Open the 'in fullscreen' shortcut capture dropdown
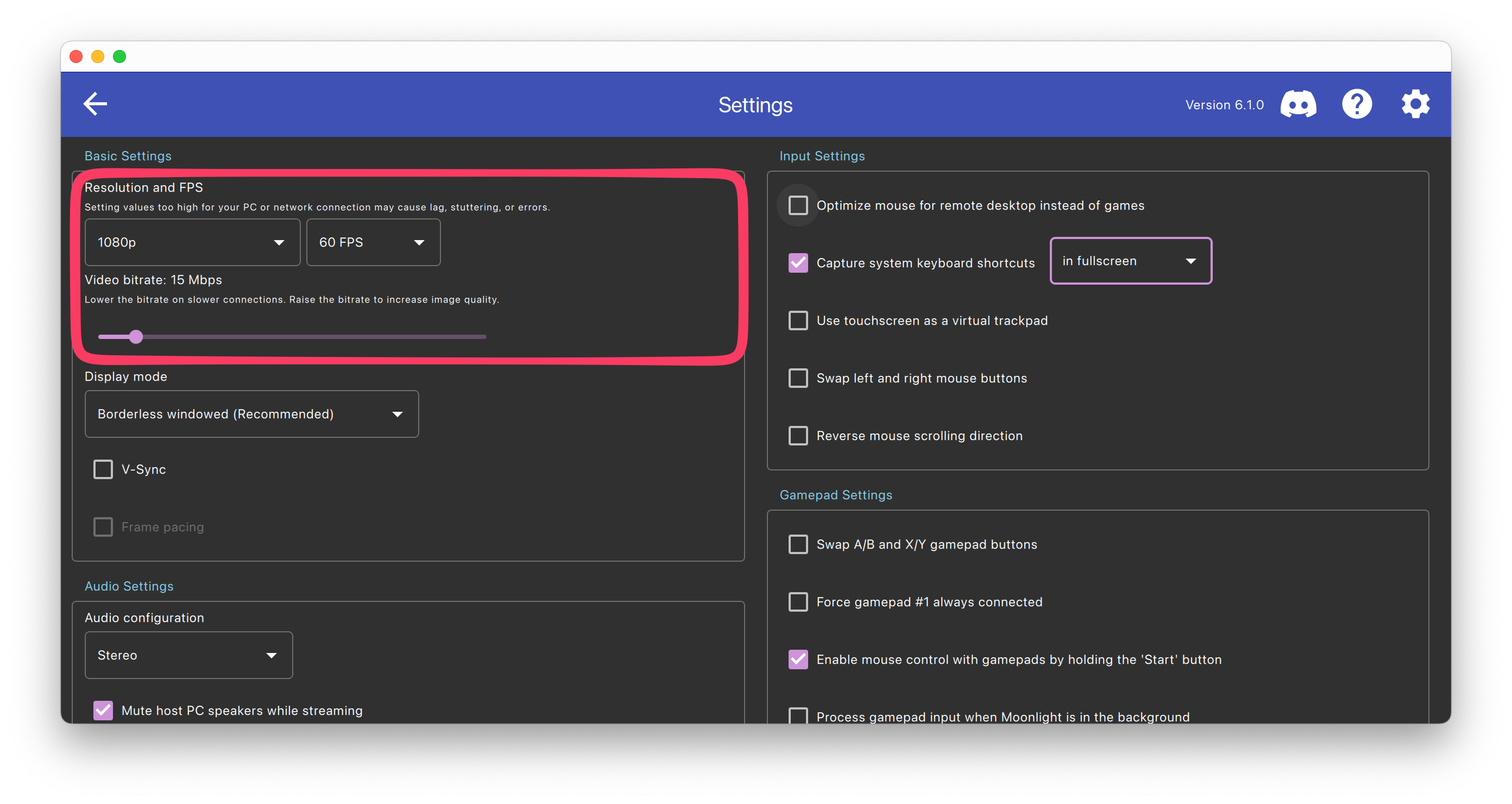Screen dimensions: 1512x804 tap(1130, 261)
